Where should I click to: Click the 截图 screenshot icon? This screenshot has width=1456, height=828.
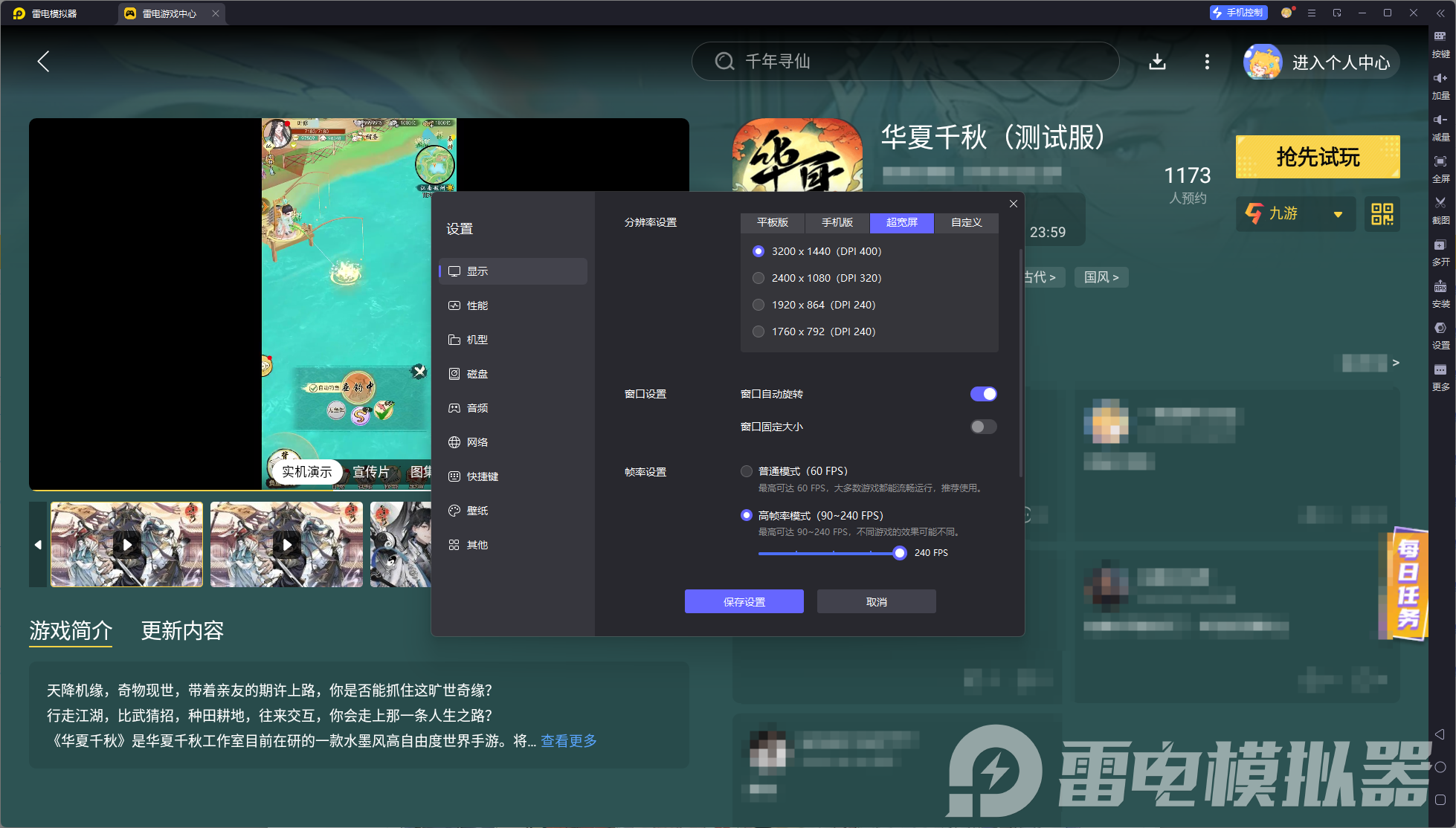[x=1441, y=210]
